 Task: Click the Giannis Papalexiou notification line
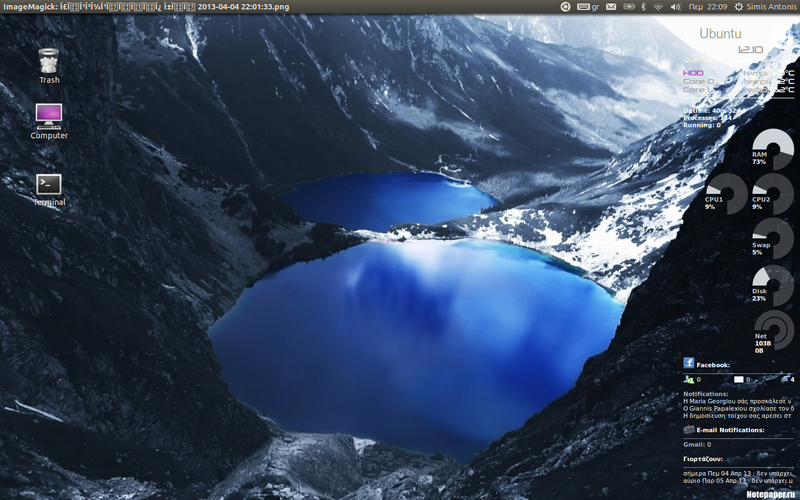(738, 409)
